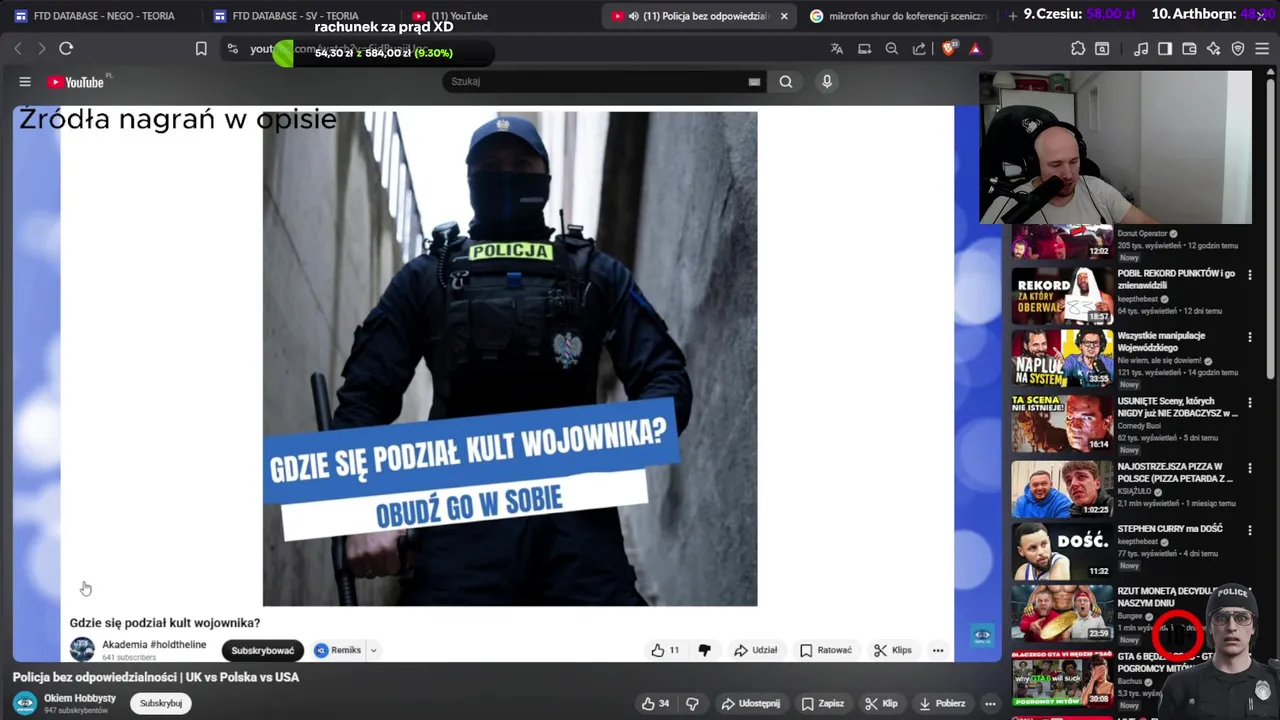Open Brave Rewards triangle icon

[975, 48]
